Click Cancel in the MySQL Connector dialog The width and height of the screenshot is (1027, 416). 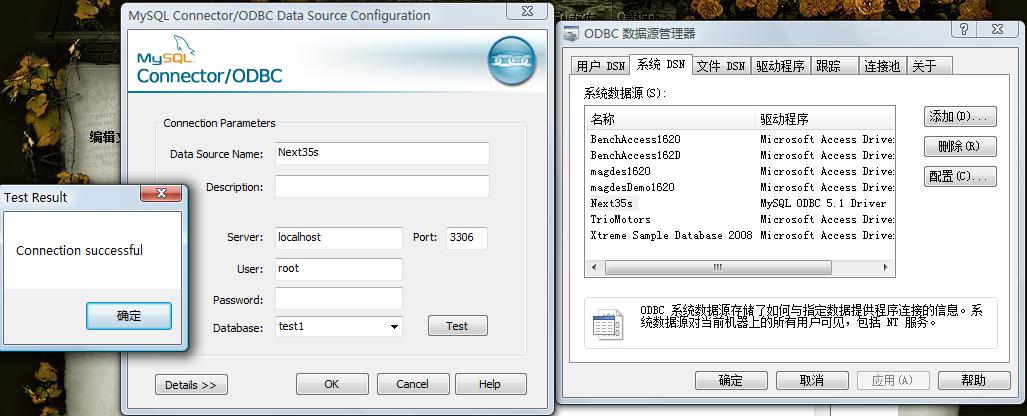click(x=413, y=384)
